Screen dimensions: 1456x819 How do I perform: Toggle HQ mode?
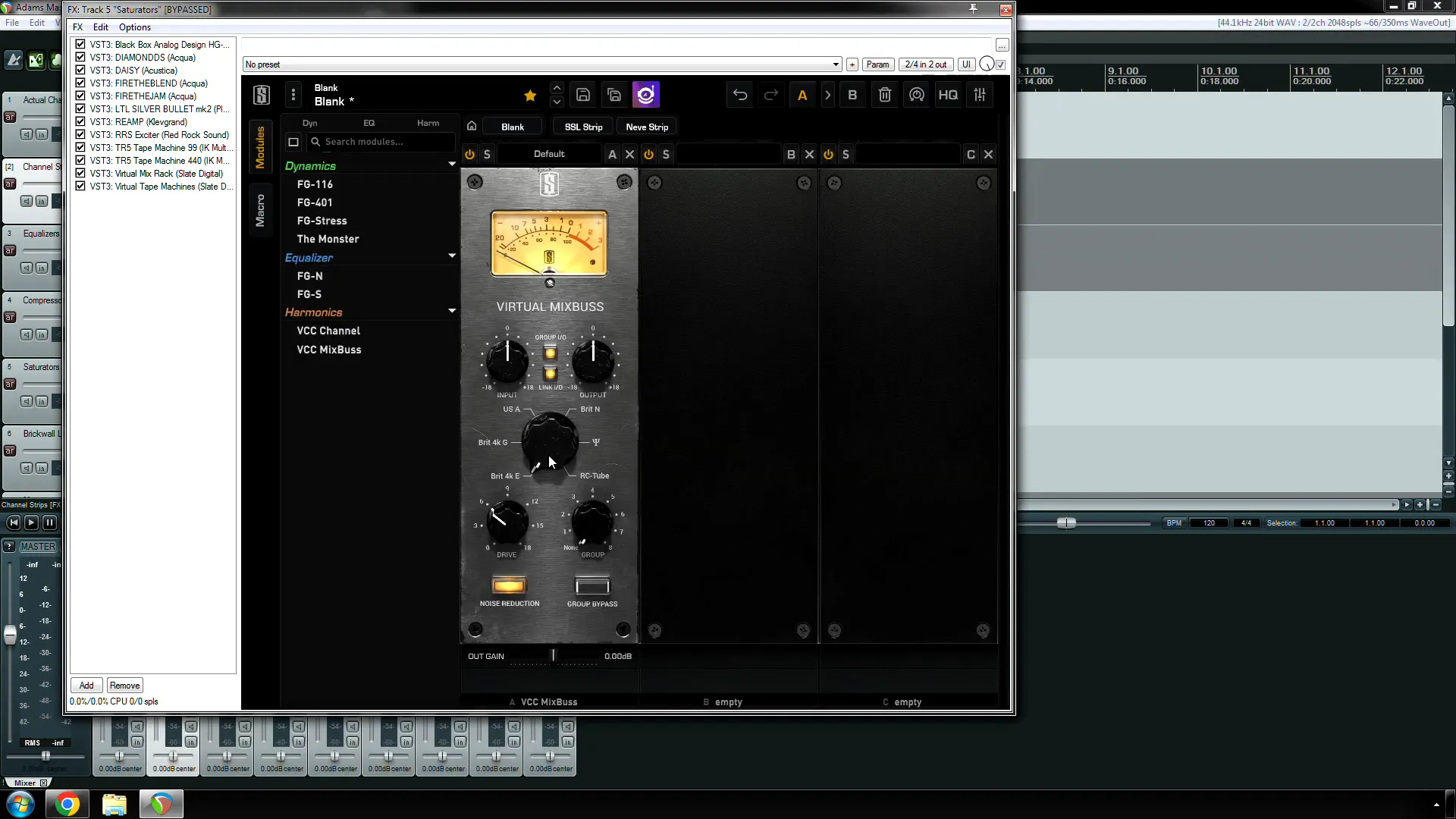point(948,95)
